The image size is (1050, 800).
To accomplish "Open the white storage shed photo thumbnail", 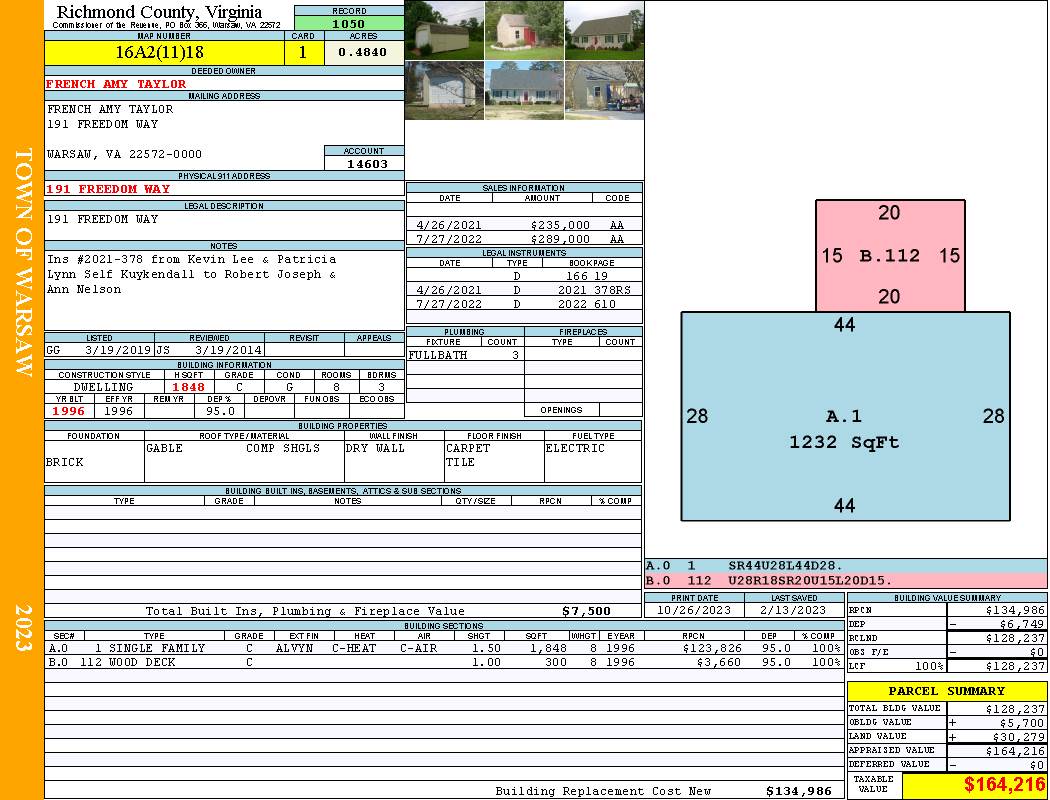I will (445, 30).
